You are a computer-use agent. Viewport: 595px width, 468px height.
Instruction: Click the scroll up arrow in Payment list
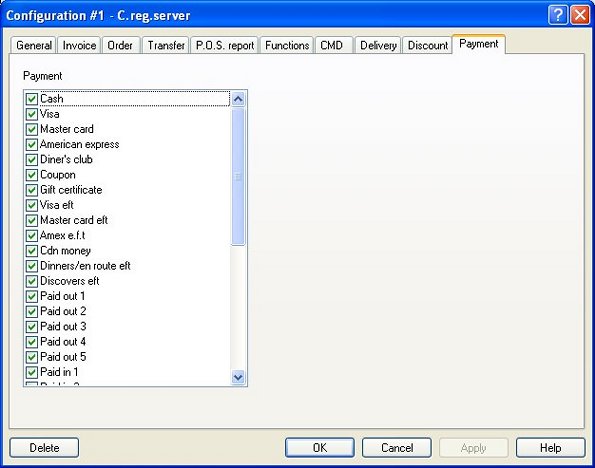pyautogui.click(x=238, y=99)
